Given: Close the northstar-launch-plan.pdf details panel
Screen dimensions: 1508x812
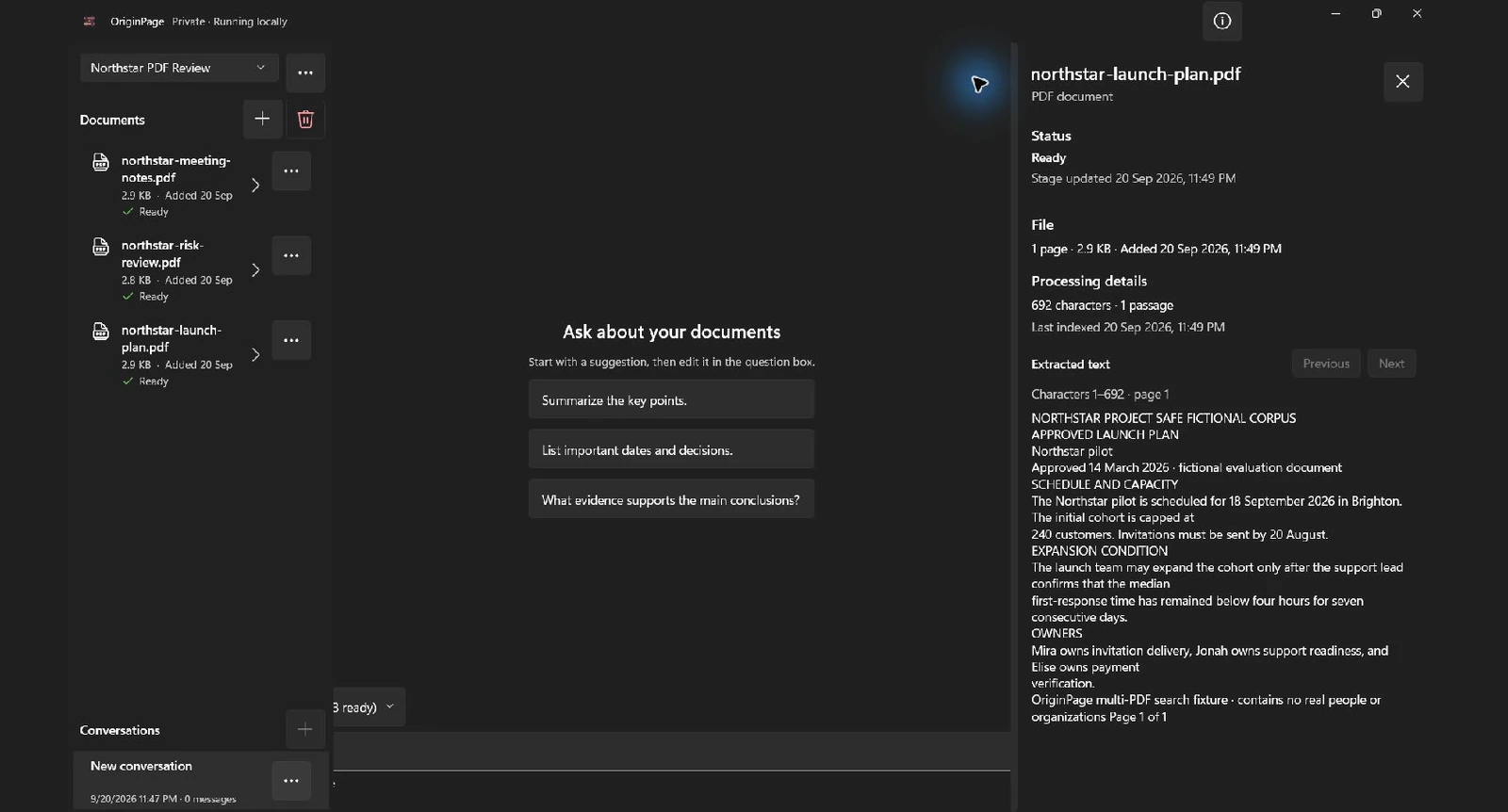Looking at the screenshot, I should [x=1402, y=82].
